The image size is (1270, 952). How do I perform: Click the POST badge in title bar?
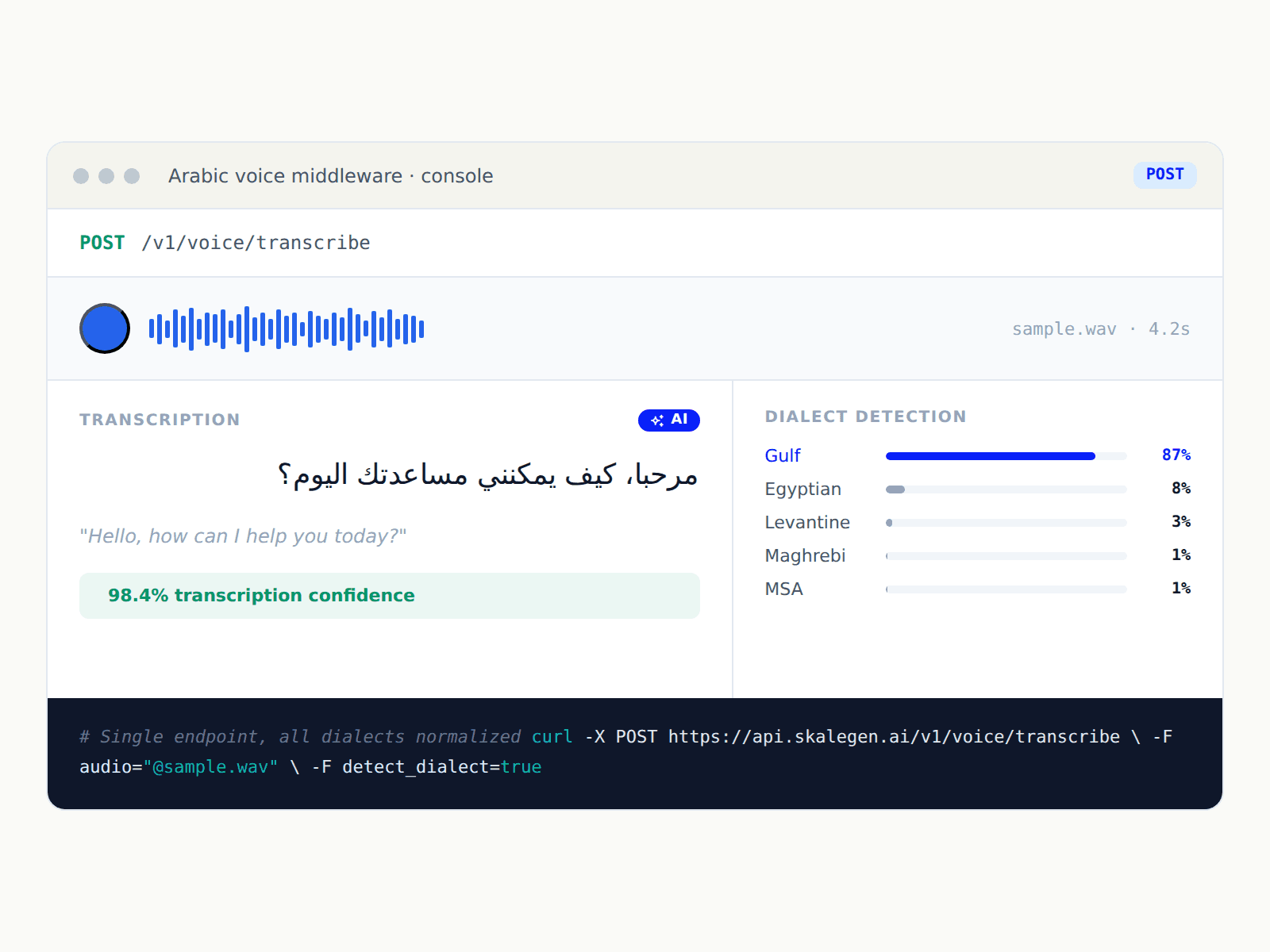(1164, 175)
